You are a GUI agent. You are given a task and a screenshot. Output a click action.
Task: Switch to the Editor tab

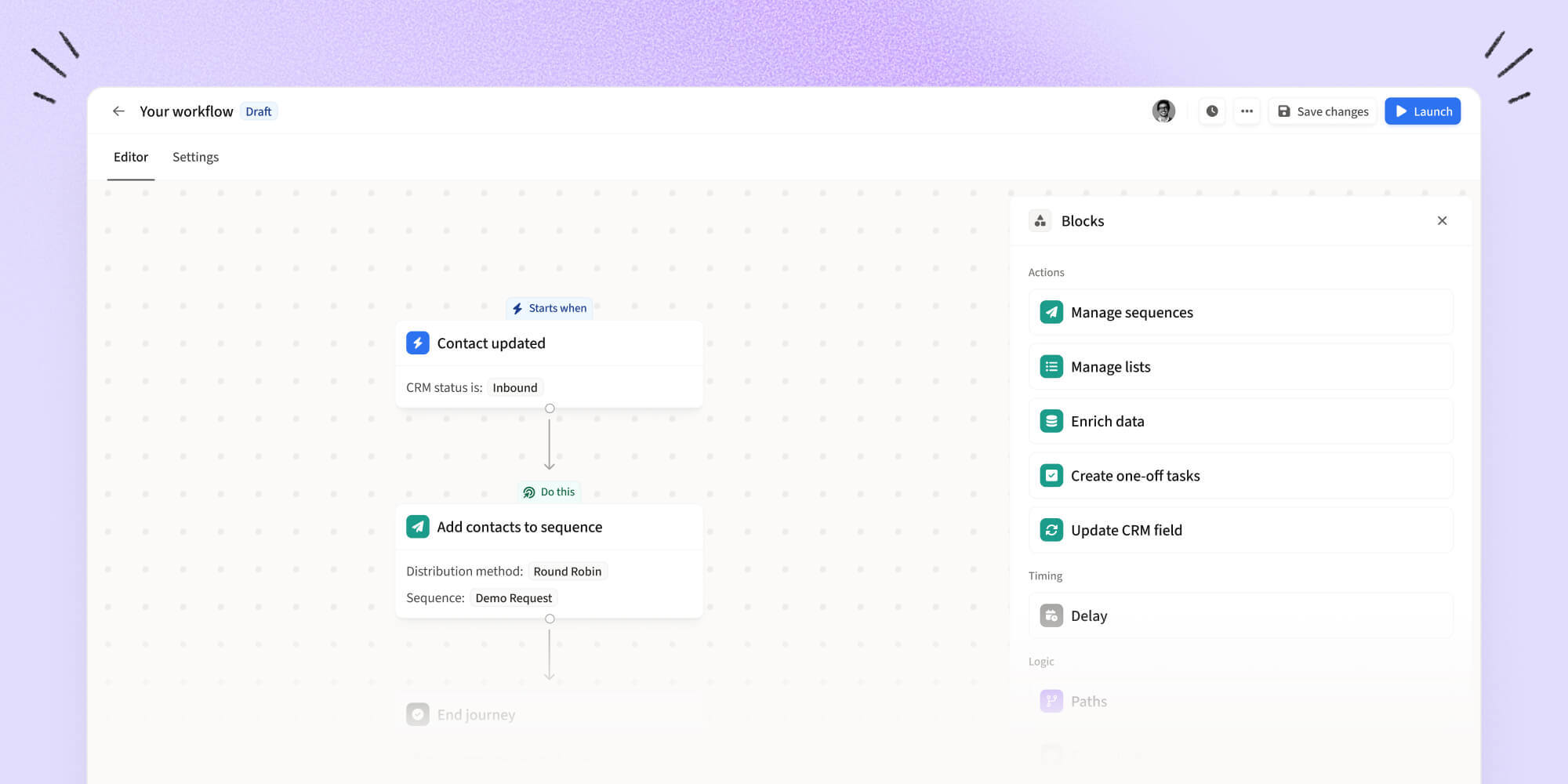pos(130,157)
